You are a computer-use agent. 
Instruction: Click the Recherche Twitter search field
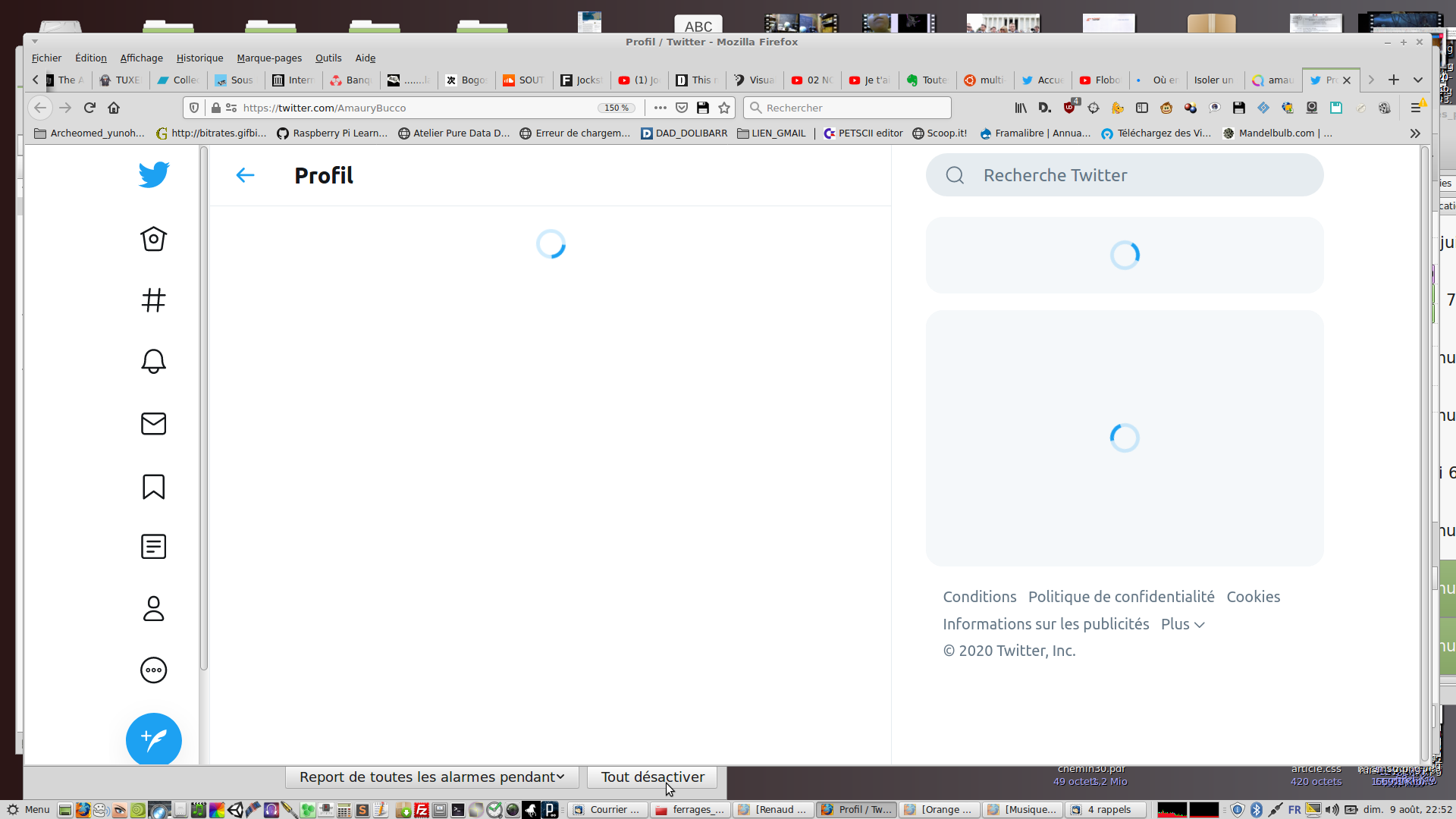tap(1125, 175)
